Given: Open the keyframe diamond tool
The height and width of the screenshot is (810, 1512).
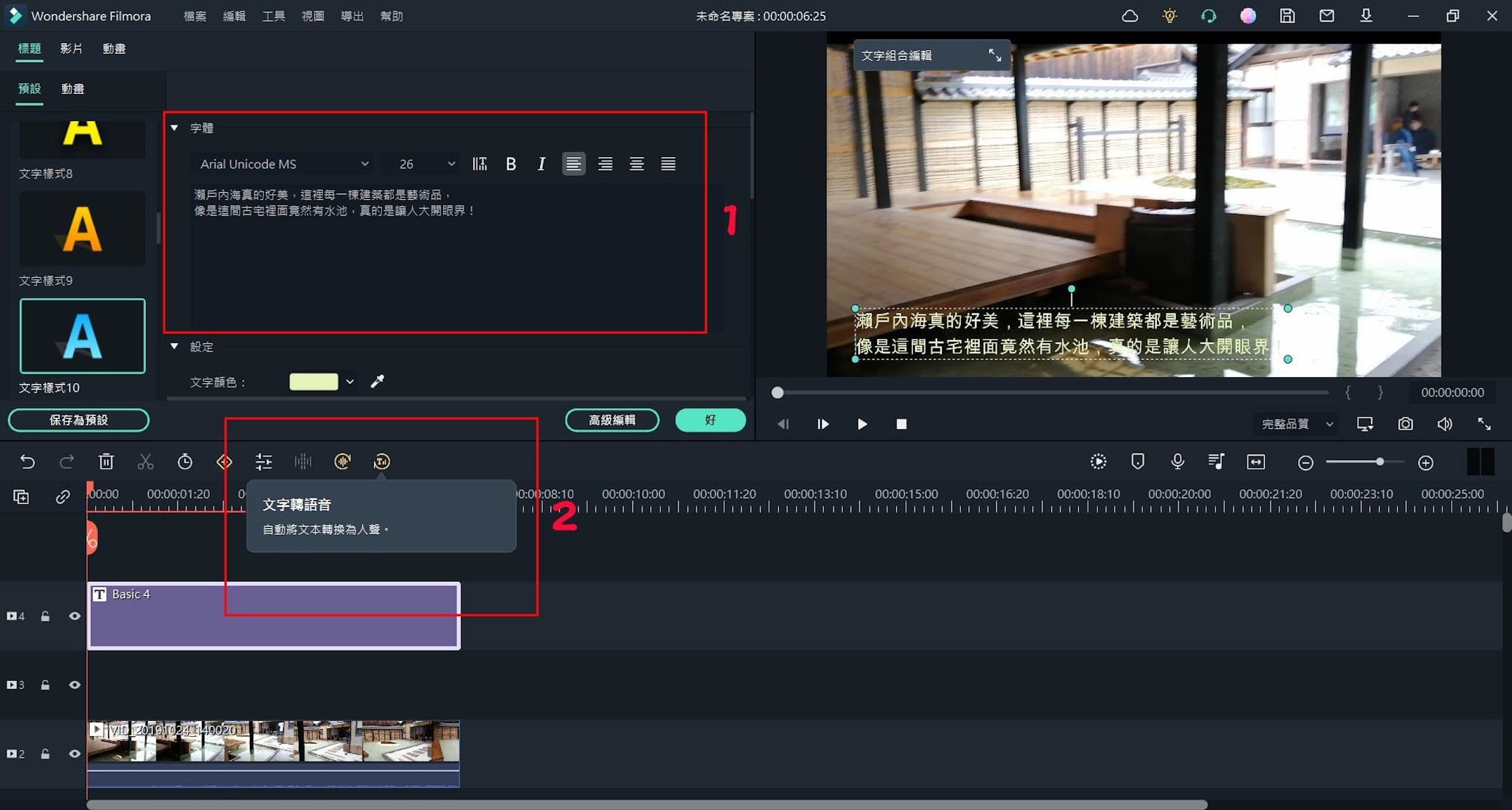Looking at the screenshot, I should tap(224, 462).
